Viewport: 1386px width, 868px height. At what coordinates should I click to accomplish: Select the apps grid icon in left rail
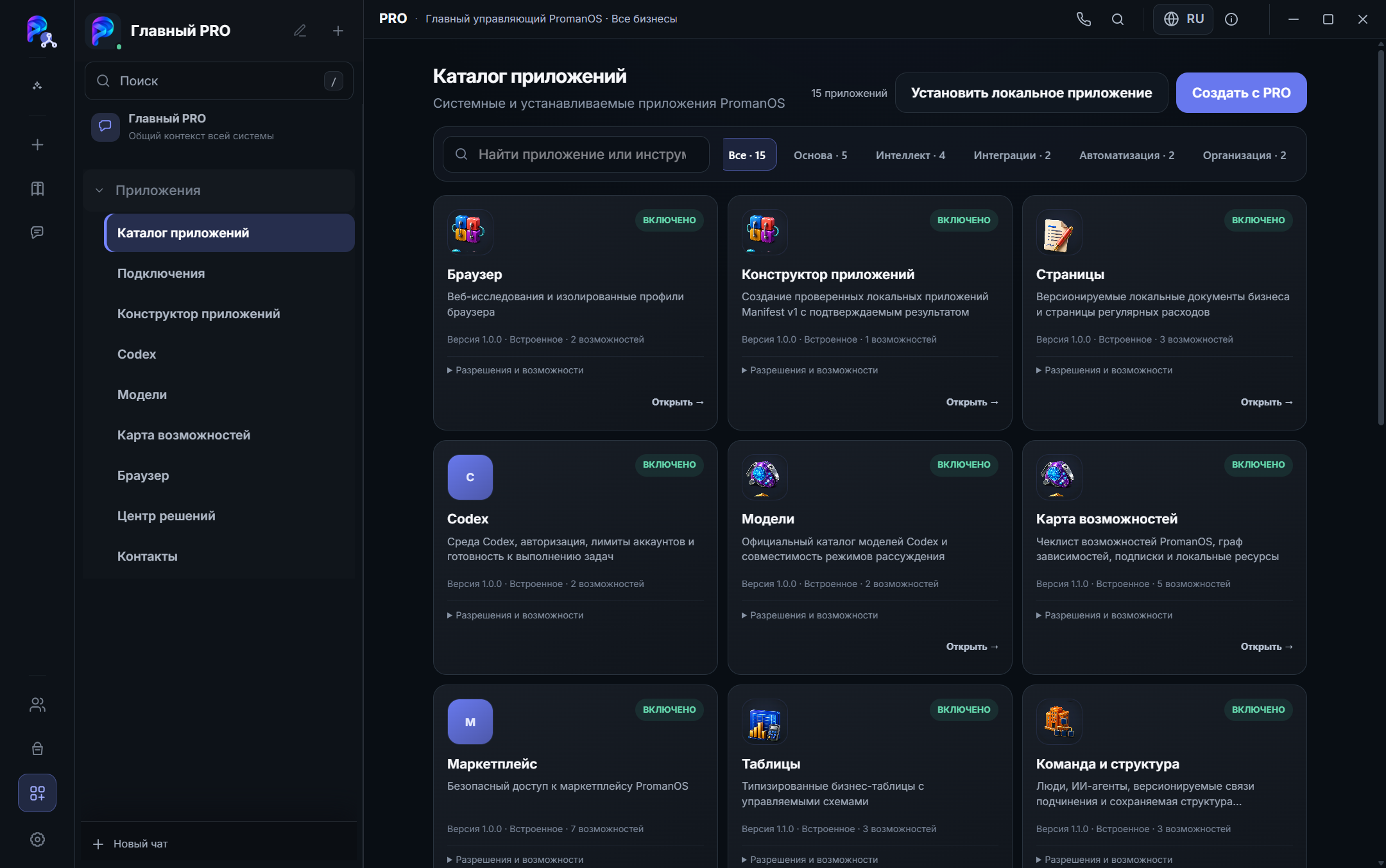coord(37,794)
